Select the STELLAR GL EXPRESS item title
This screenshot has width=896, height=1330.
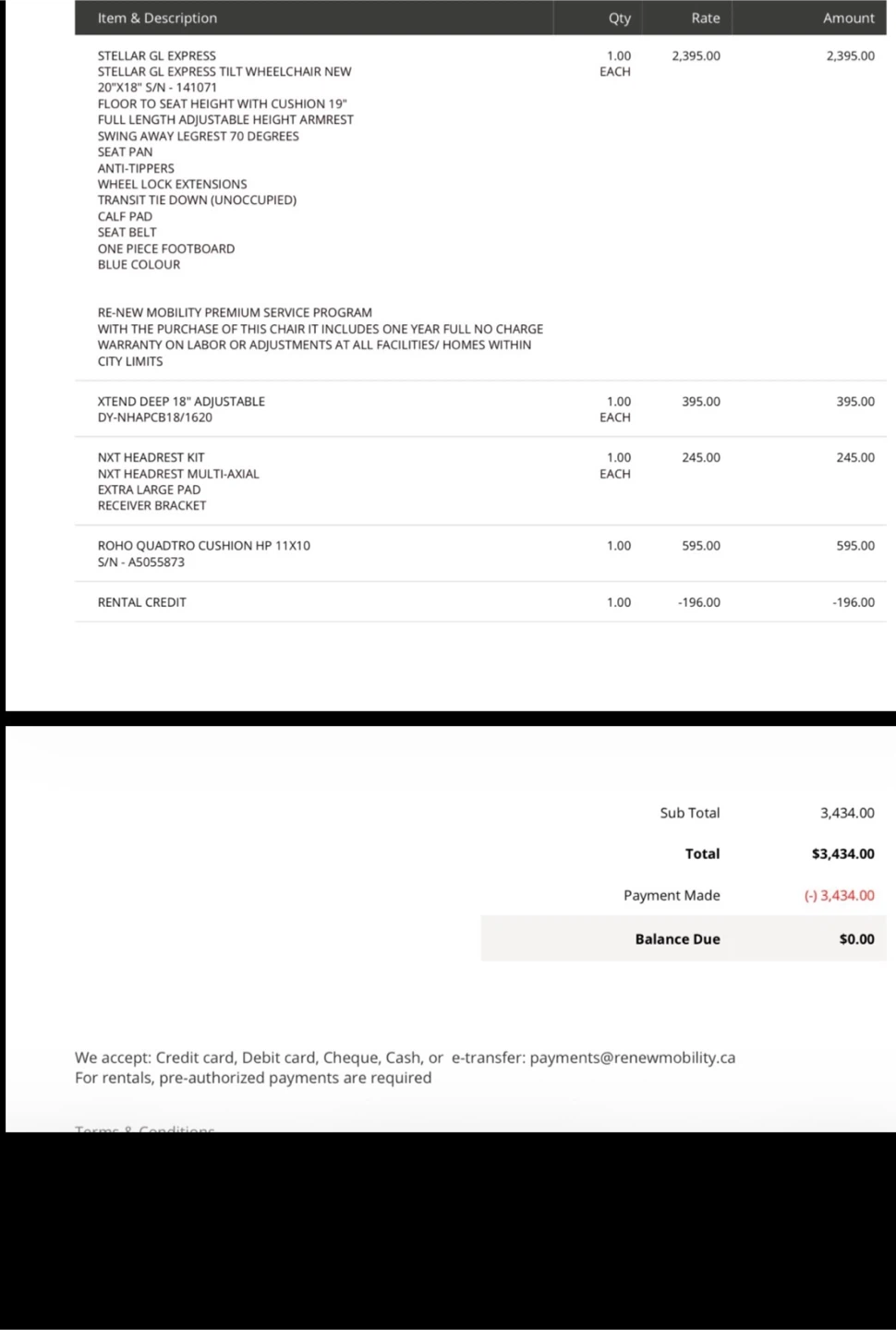coord(157,55)
